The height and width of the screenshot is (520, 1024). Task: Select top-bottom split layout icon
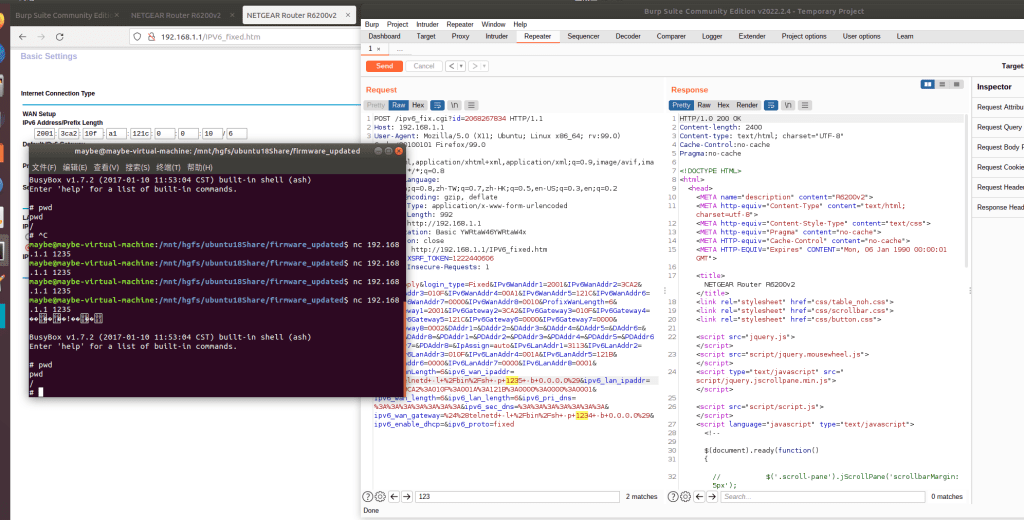(x=942, y=84)
